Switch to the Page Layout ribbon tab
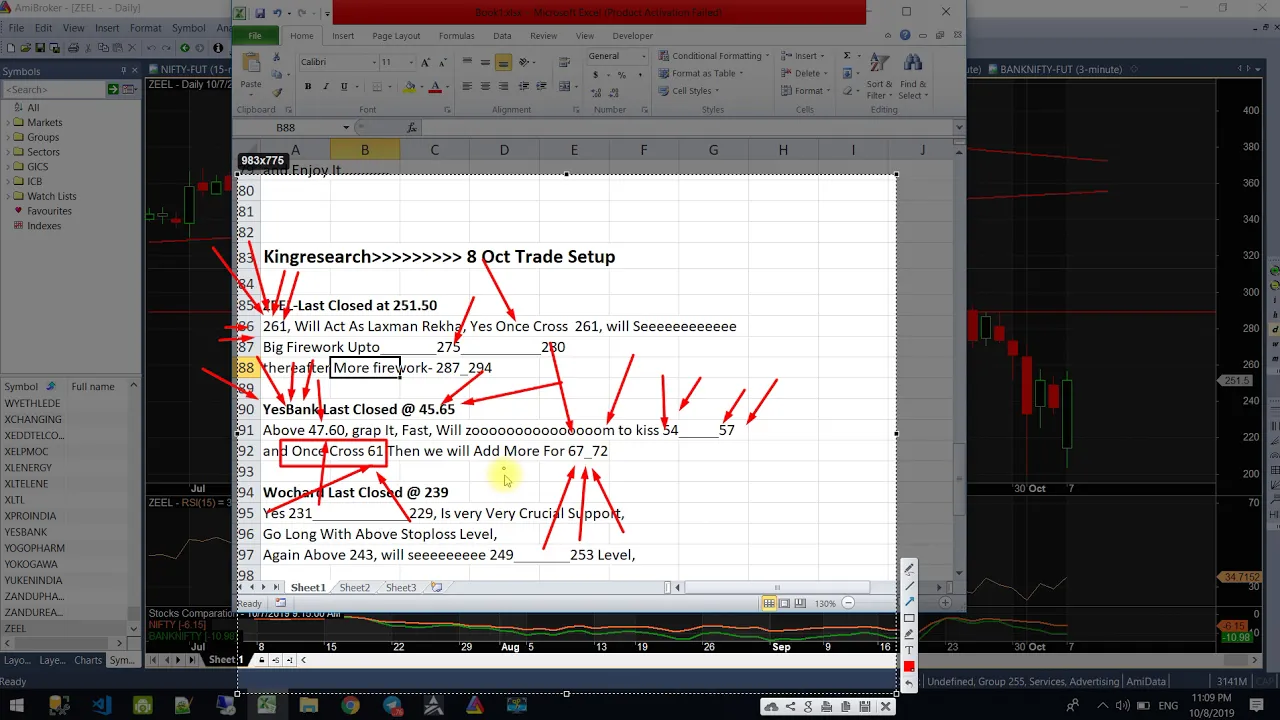Viewport: 1280px width, 720px height. [x=396, y=36]
